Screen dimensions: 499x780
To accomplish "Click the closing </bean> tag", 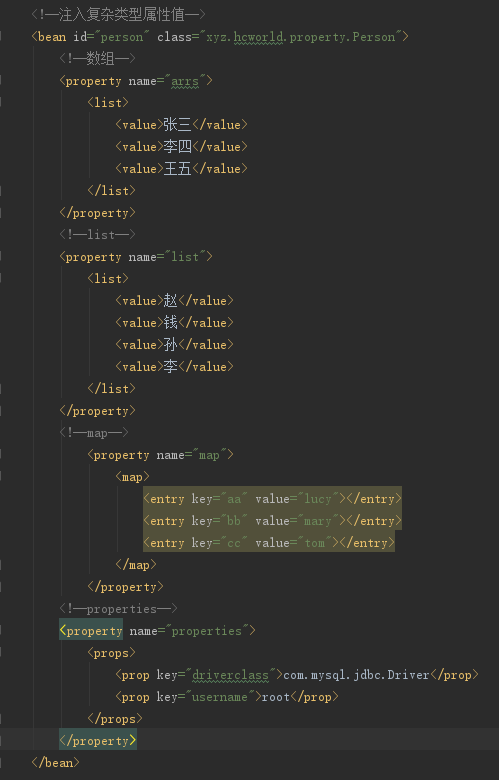I will coord(55,763).
